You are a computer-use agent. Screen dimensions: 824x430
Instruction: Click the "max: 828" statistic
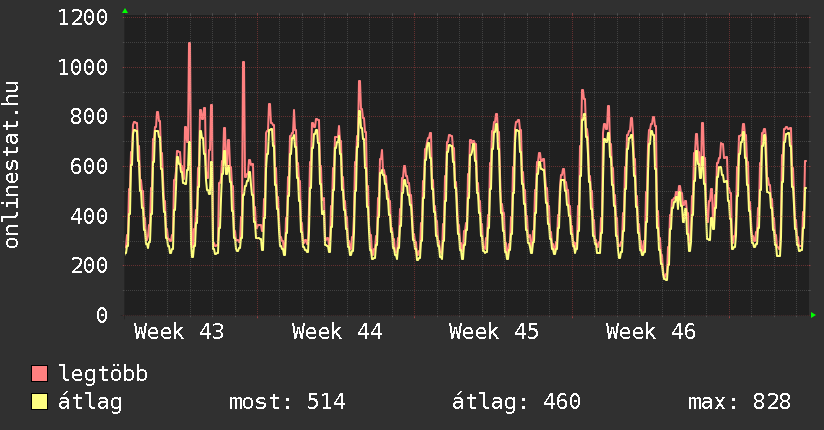(739, 403)
